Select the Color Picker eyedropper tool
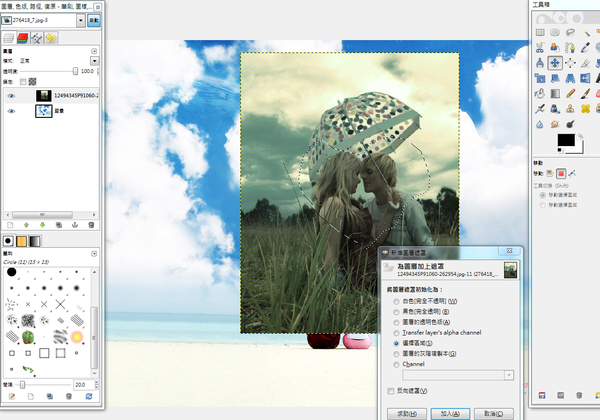The width and height of the screenshot is (600, 420). click(x=585, y=48)
